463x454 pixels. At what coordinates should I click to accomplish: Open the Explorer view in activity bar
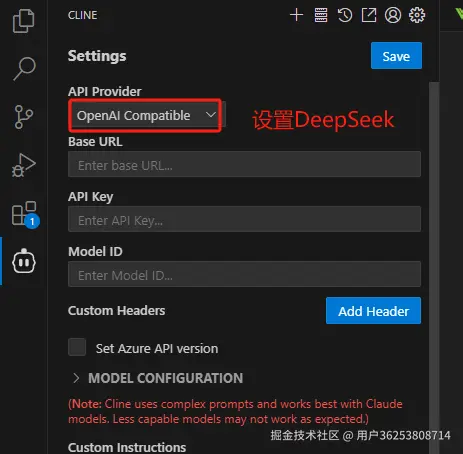point(23,21)
